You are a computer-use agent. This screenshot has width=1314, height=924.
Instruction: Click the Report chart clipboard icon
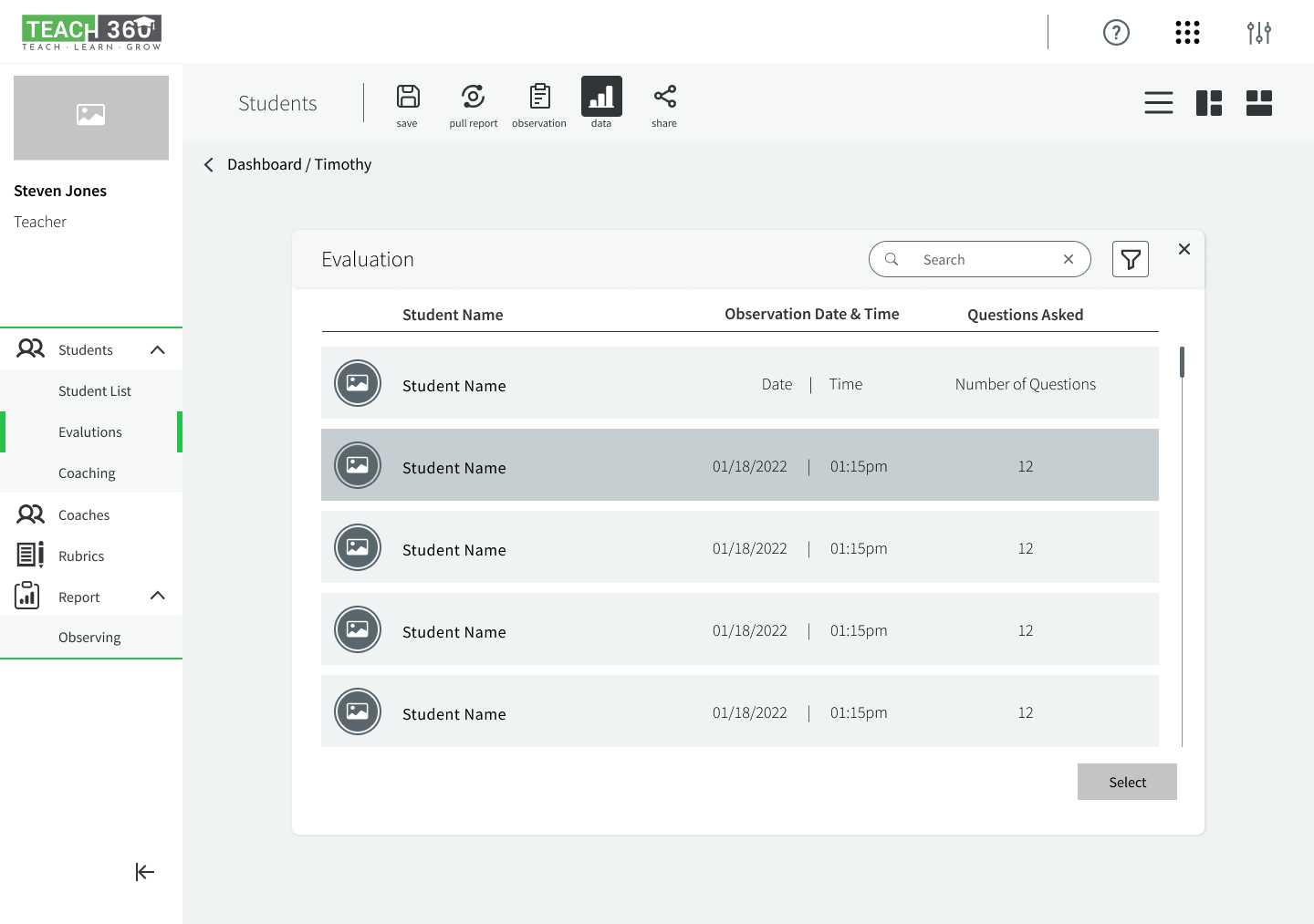pyautogui.click(x=27, y=596)
